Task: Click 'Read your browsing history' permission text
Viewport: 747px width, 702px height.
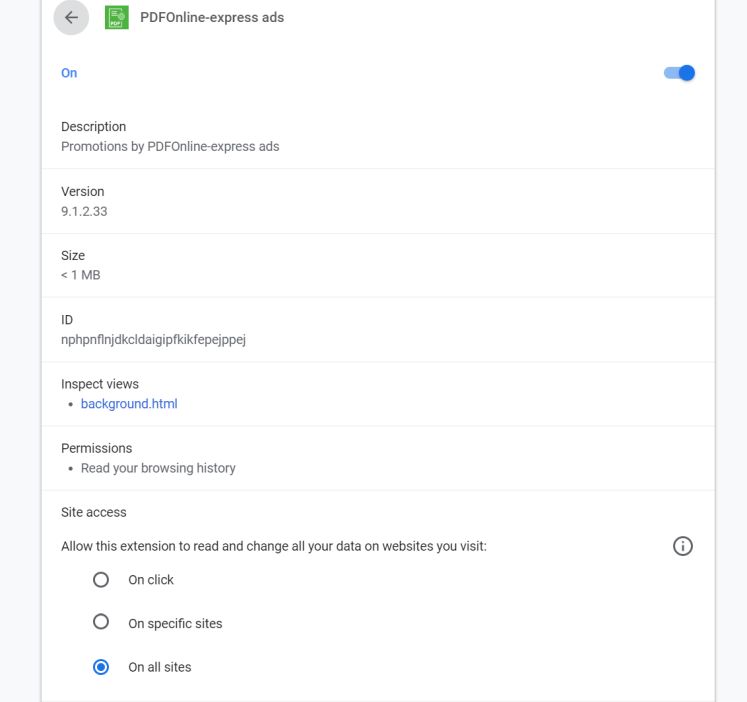Action: 158,468
